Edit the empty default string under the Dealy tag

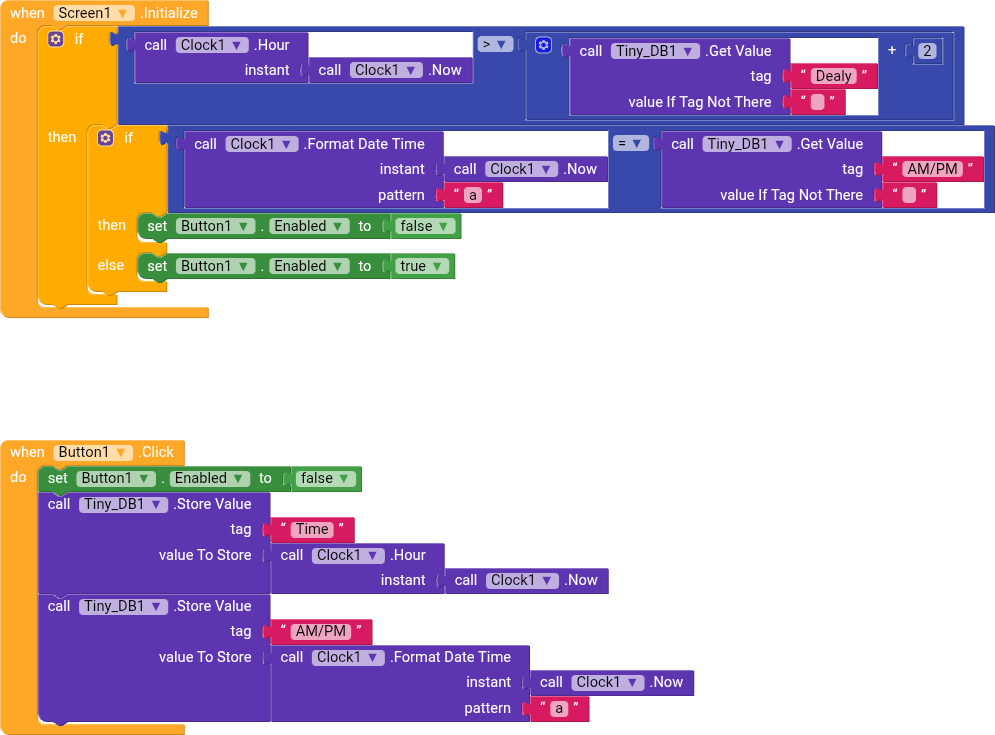coord(817,102)
